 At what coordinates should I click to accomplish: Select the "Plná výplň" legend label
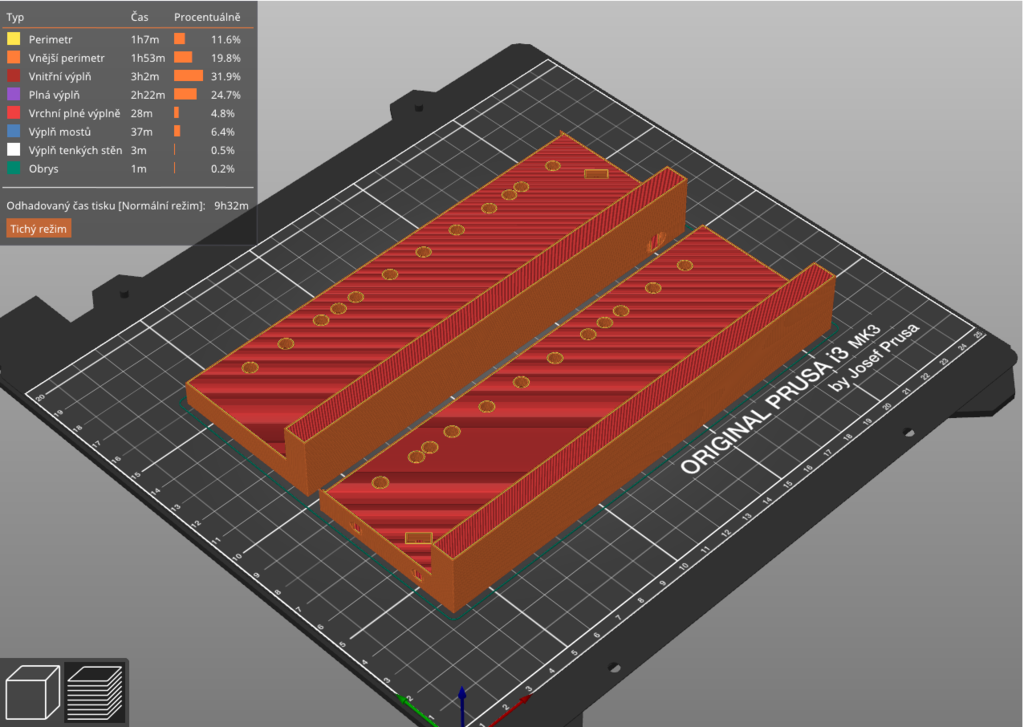click(x=54, y=95)
